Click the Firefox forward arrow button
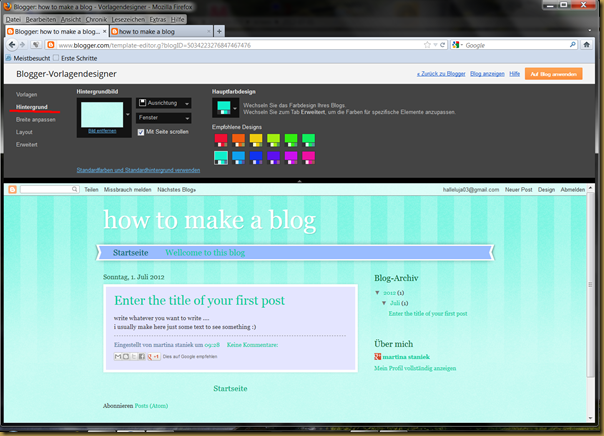The height and width of the screenshot is (436, 604). pos(22,45)
